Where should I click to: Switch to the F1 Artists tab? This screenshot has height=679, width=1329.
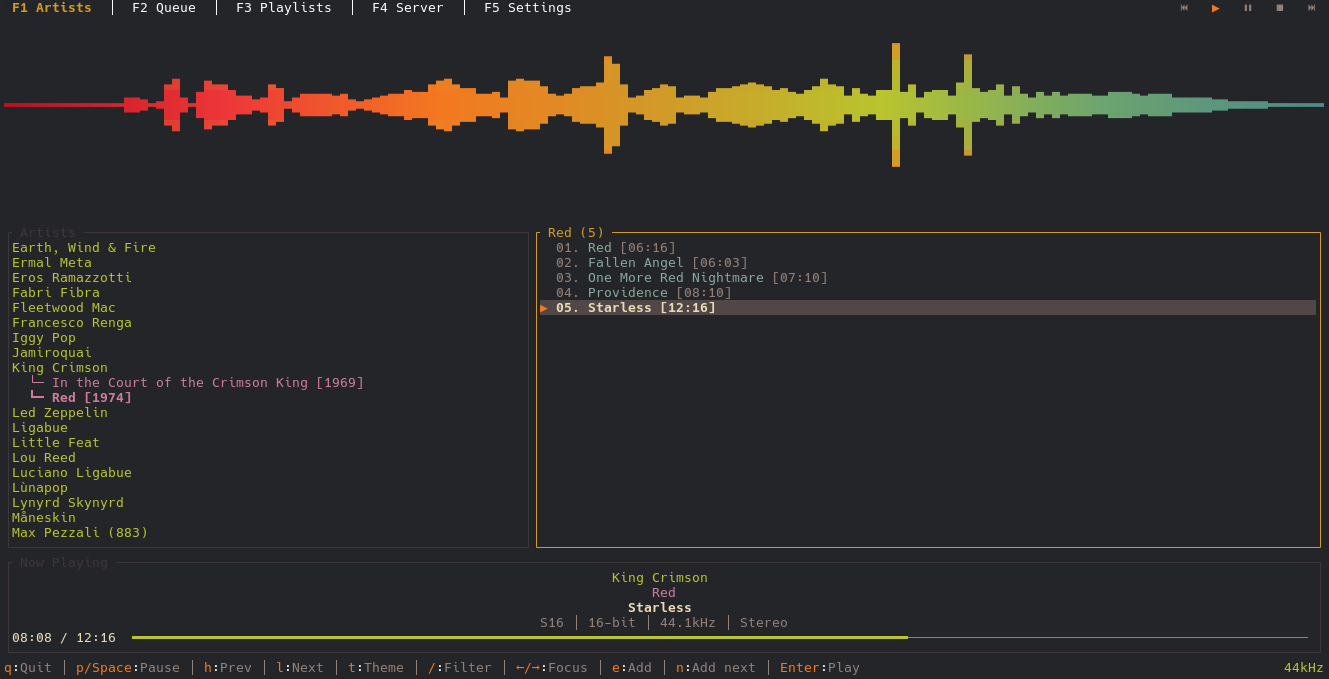pyautogui.click(x=52, y=8)
